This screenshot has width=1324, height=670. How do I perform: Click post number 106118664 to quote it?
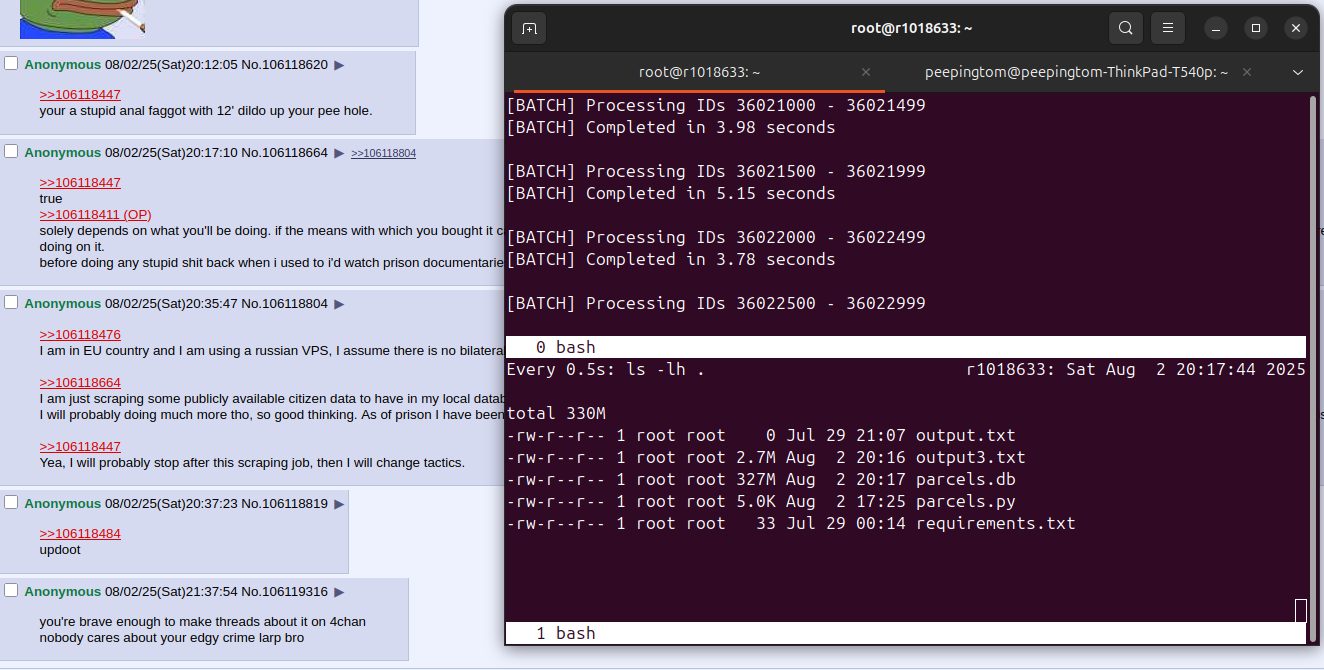pos(295,153)
